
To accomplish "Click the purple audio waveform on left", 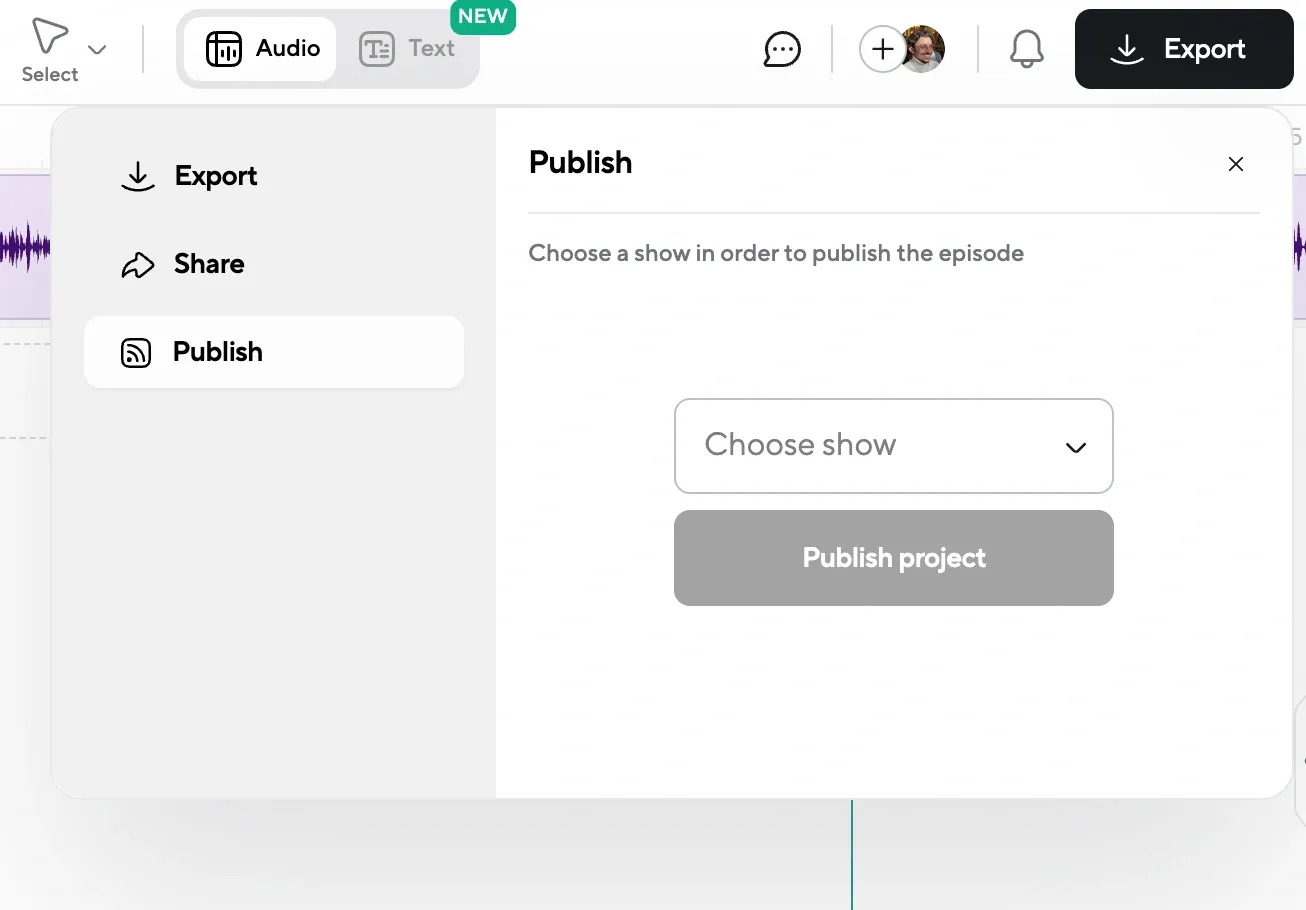I will 24,246.
